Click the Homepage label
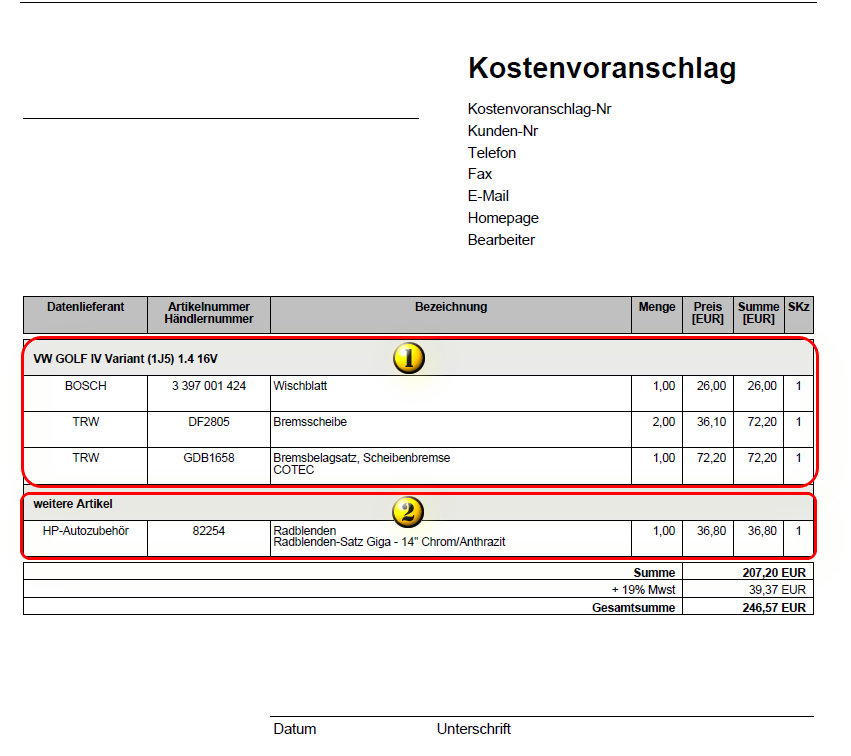The image size is (851, 756). tap(503, 218)
